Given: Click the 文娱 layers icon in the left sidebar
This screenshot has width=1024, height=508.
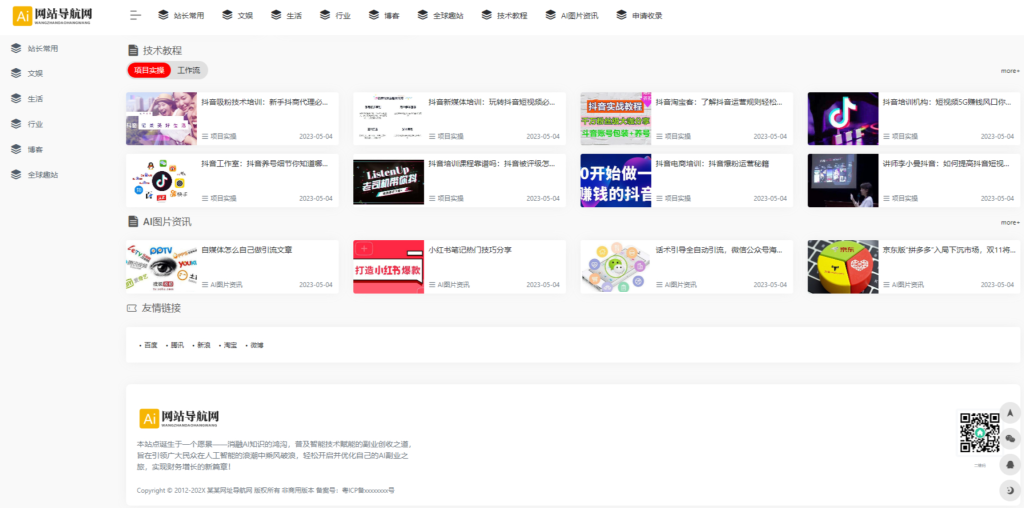Looking at the screenshot, I should click(x=16, y=73).
